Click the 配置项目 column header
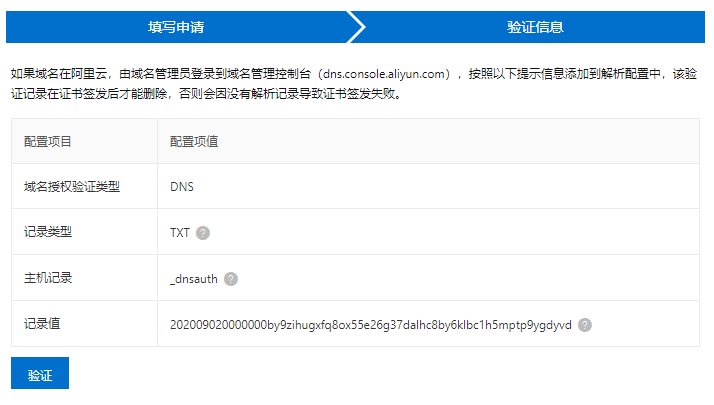Viewport: 714px width, 405px height. 48,141
